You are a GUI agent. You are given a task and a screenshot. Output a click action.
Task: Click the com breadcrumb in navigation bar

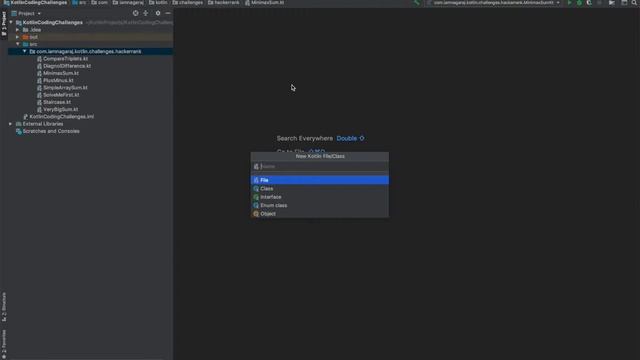100,2
